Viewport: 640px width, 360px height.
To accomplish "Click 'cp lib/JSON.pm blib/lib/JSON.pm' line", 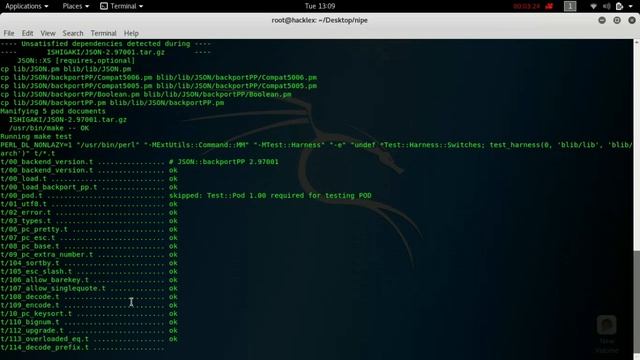I will pyautogui.click(x=66, y=69).
